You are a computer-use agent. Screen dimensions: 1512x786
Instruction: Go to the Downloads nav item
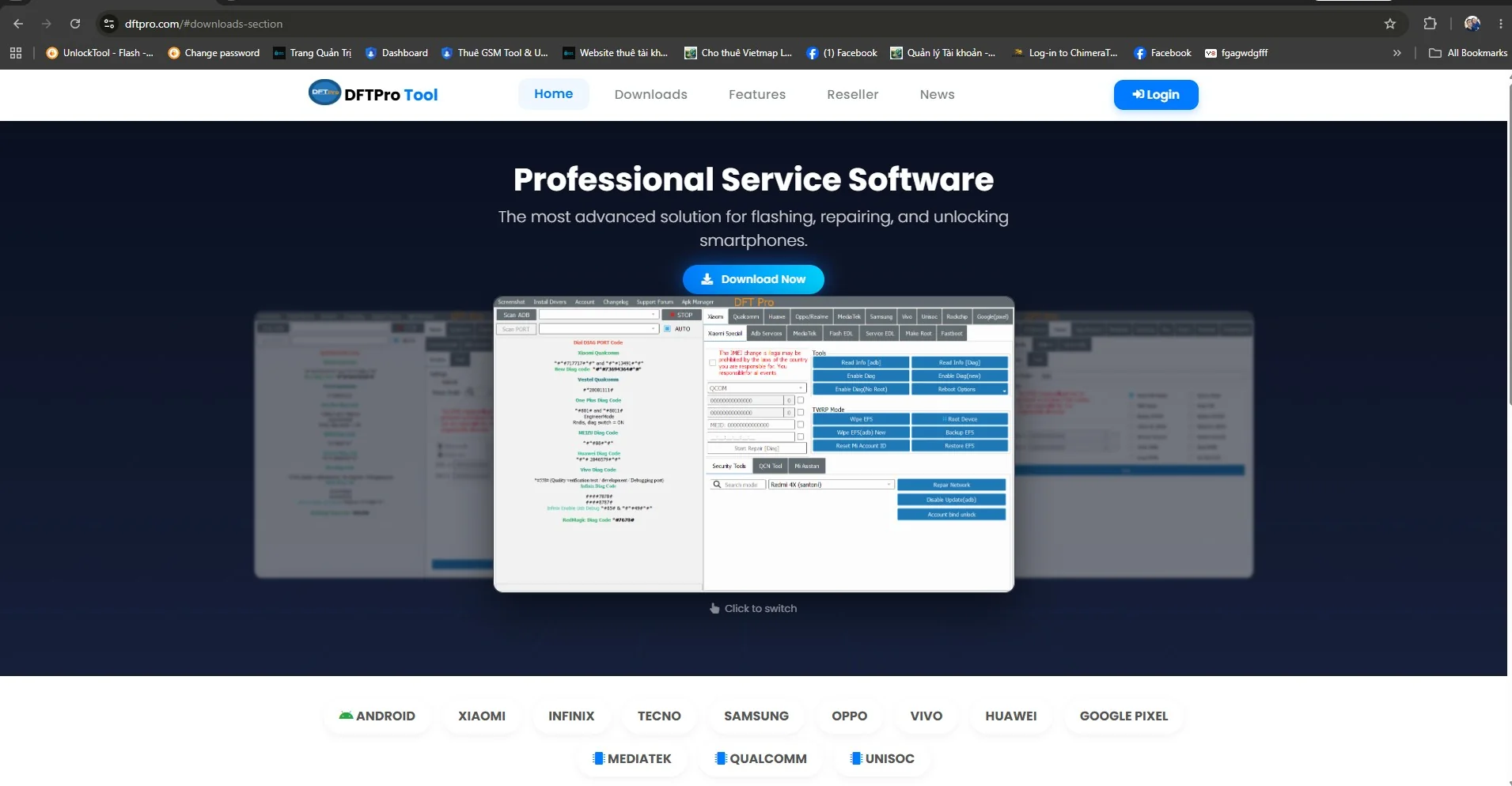click(651, 94)
